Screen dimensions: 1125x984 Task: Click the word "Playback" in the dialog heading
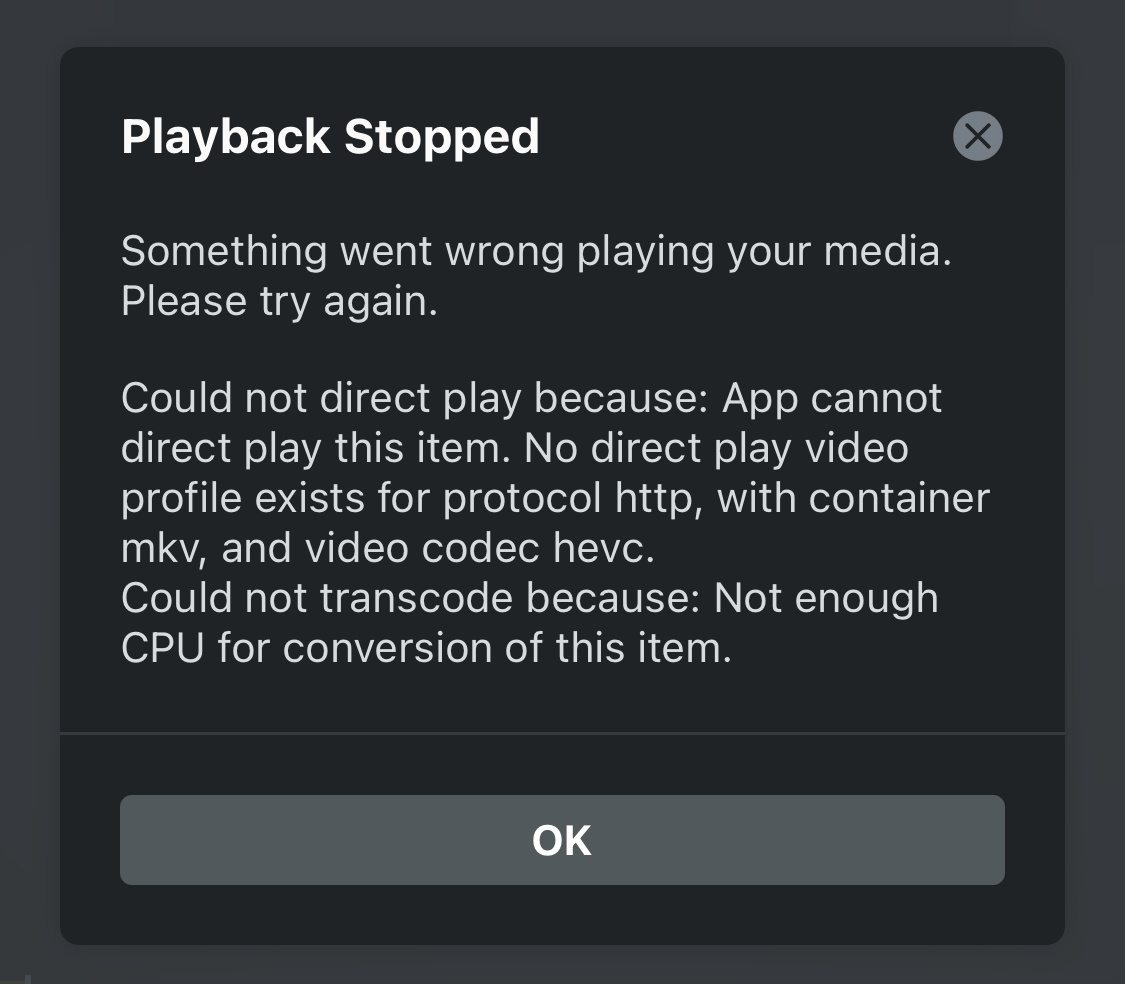(225, 137)
